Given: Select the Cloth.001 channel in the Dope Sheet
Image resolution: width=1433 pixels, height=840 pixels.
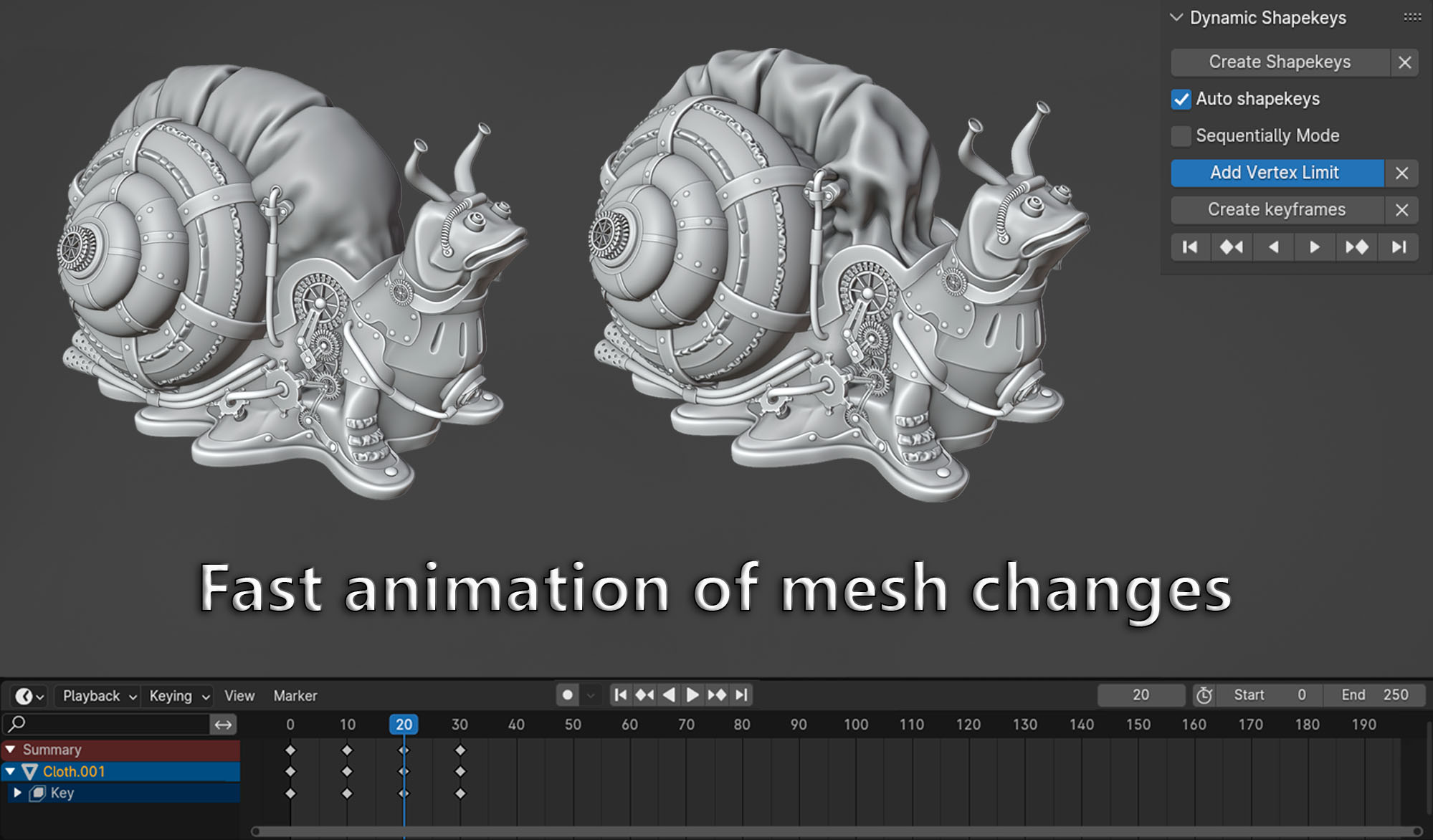Looking at the screenshot, I should pyautogui.click(x=75, y=772).
